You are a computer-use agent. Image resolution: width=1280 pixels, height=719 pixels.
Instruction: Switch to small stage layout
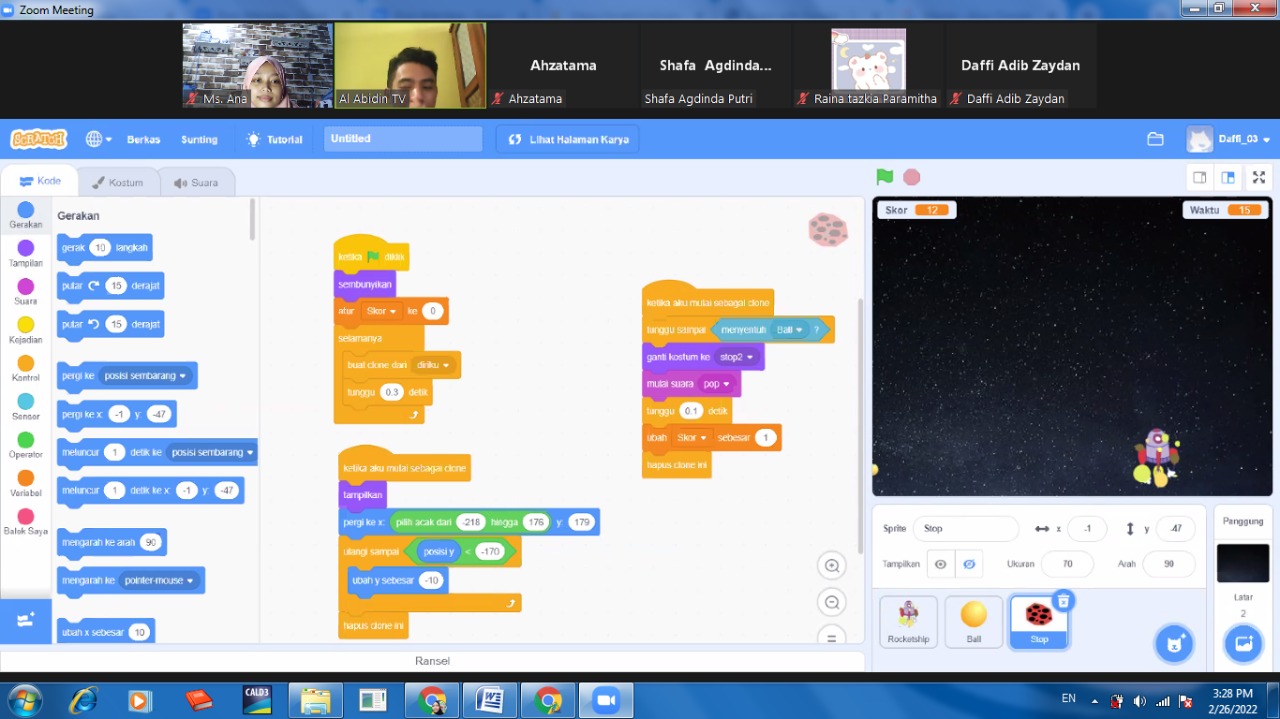pos(1200,178)
